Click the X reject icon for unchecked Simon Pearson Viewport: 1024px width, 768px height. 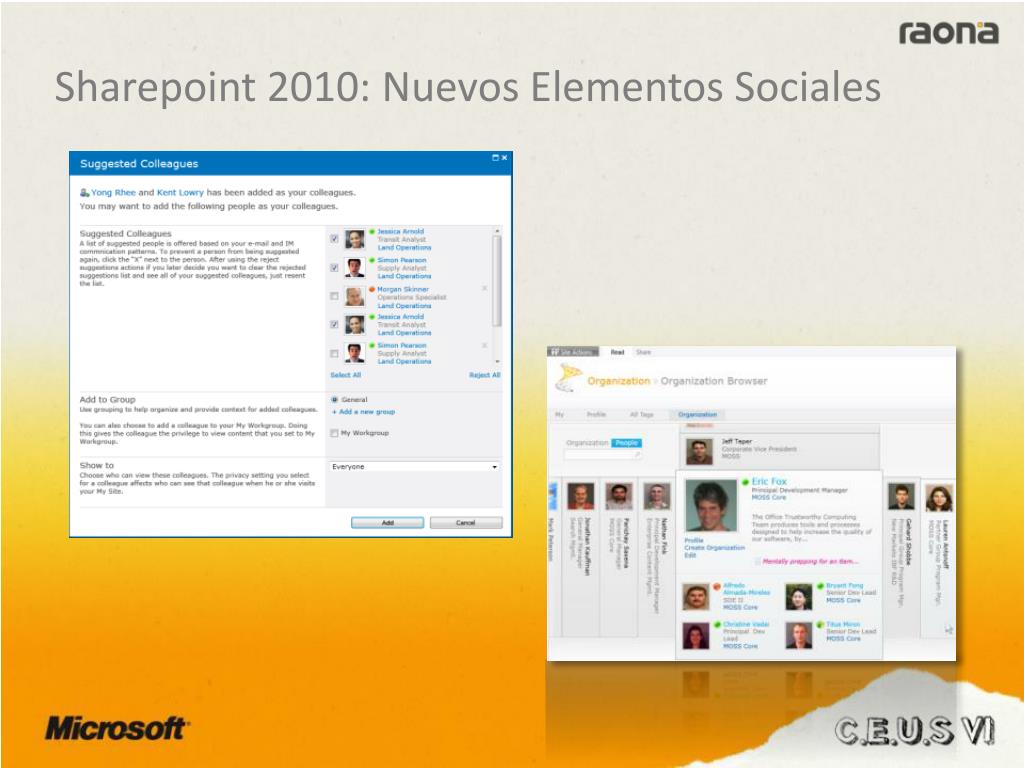pos(485,345)
